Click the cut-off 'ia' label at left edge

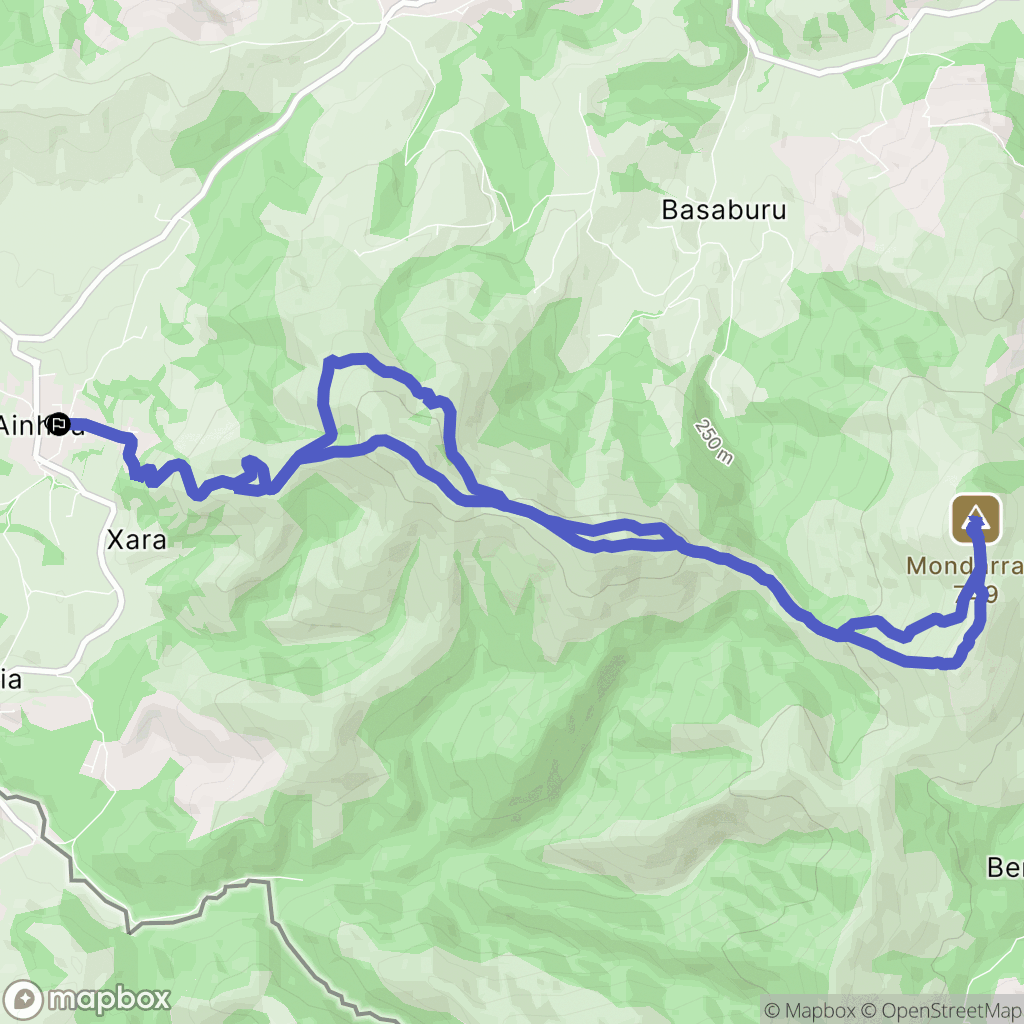[x=11, y=679]
